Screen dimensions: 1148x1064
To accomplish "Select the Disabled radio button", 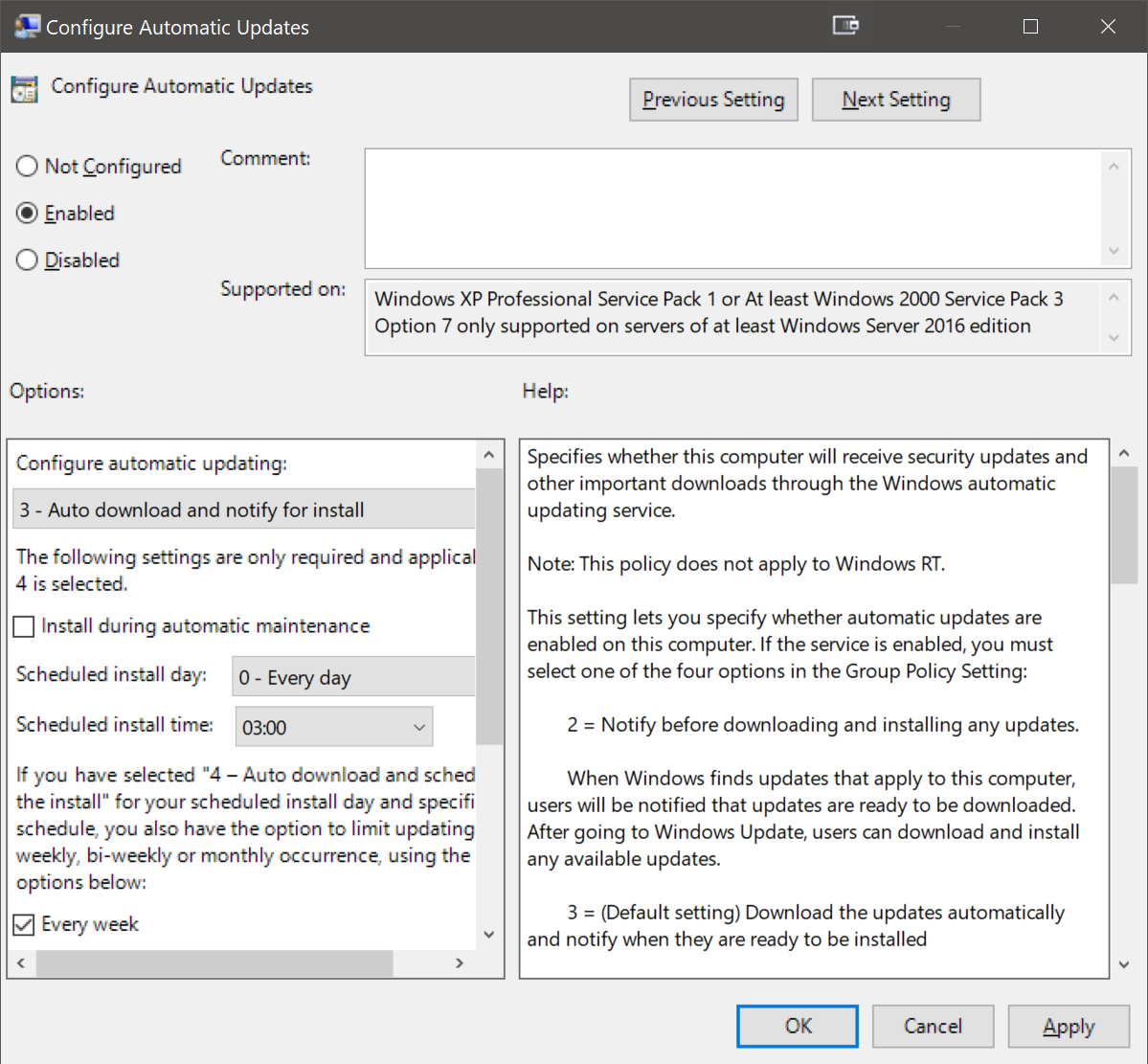I will [x=27, y=260].
